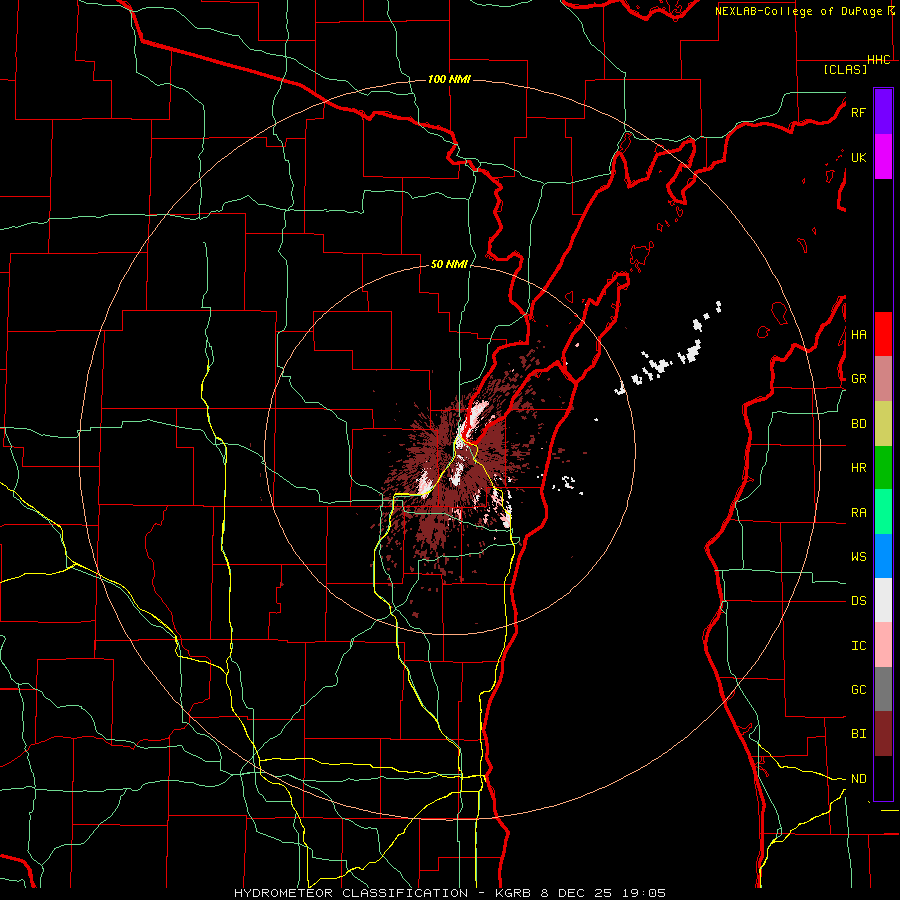Click the ND black legend swatch

coord(883,778)
